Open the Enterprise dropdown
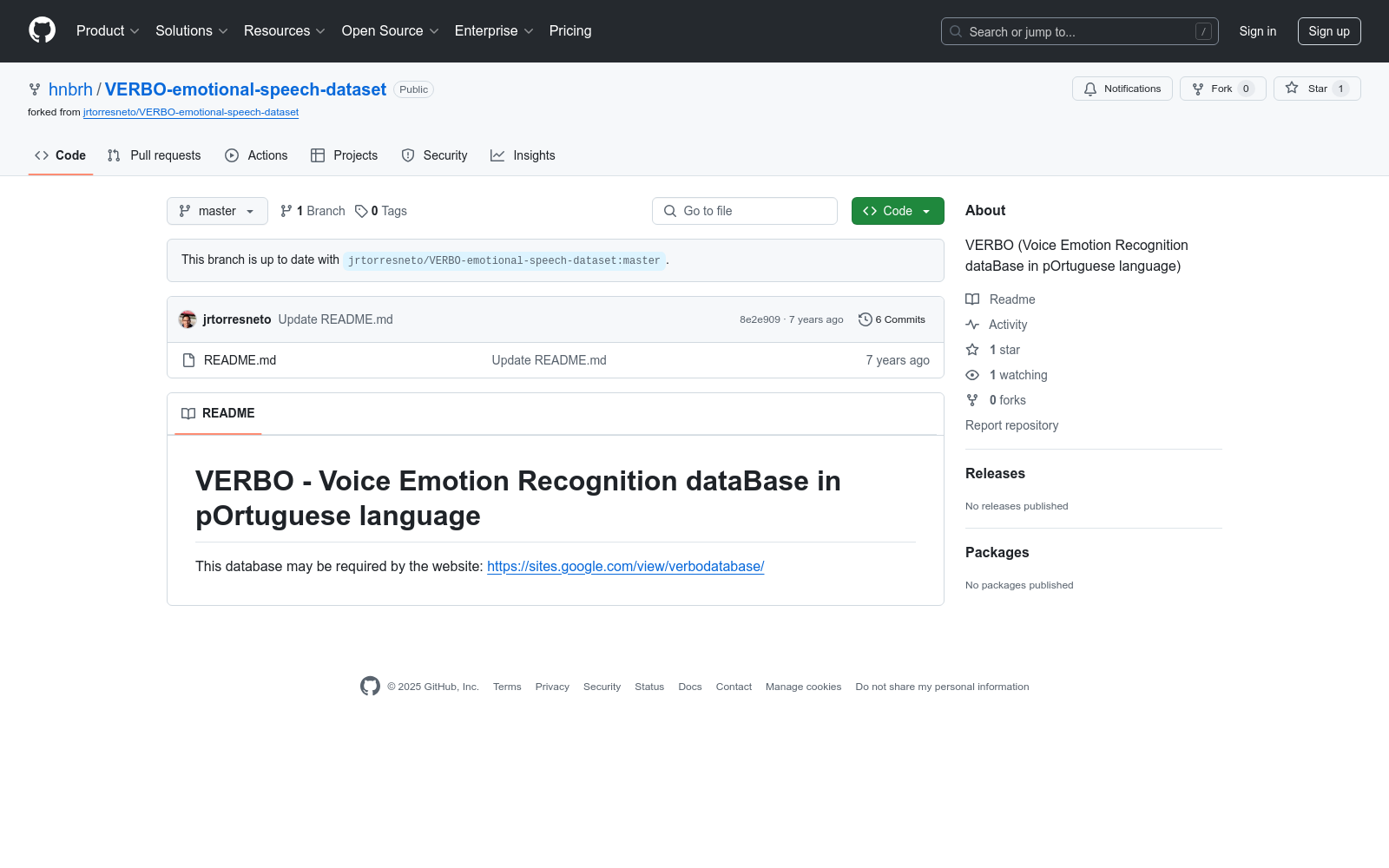The height and width of the screenshot is (868, 1389). (x=494, y=31)
